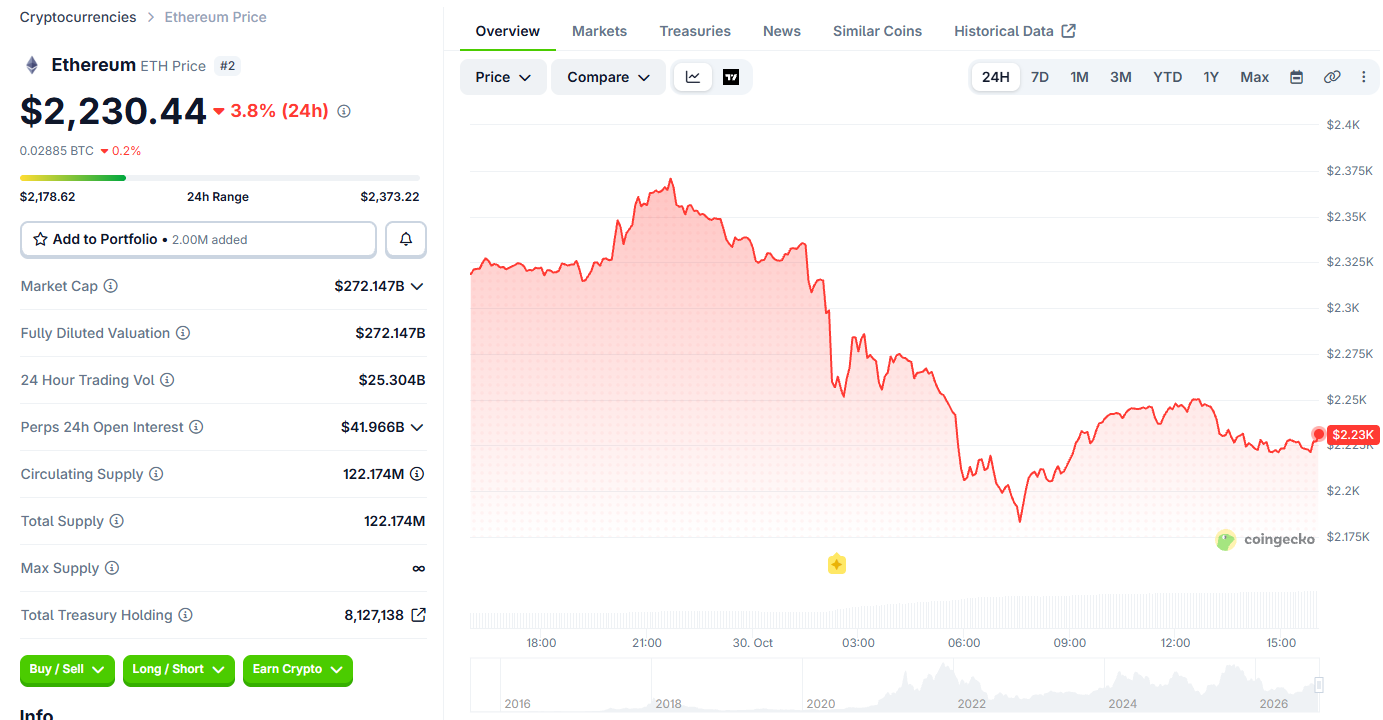Click the 24h Range progress bar
The height and width of the screenshot is (720, 1383).
pos(220,178)
